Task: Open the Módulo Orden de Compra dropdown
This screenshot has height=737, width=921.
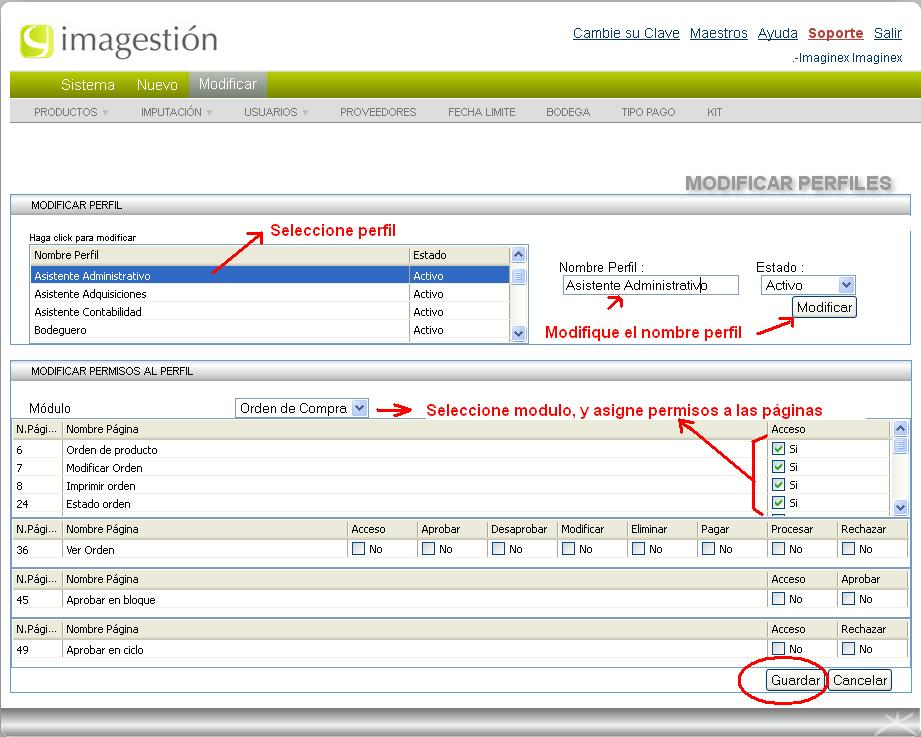Action: click(301, 408)
